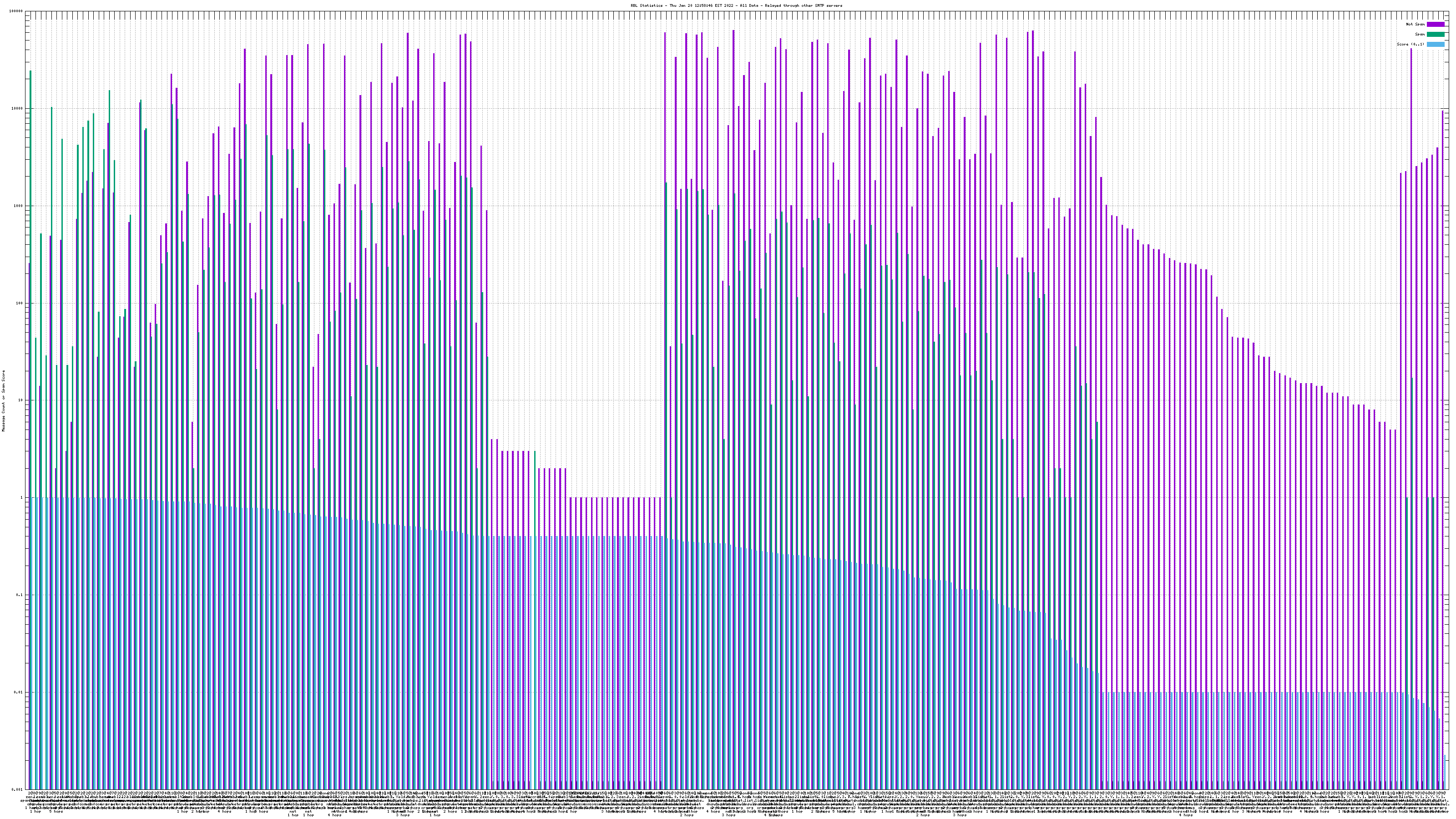
Task: Click the 0.01 y-axis tick label
Action: coord(18,692)
